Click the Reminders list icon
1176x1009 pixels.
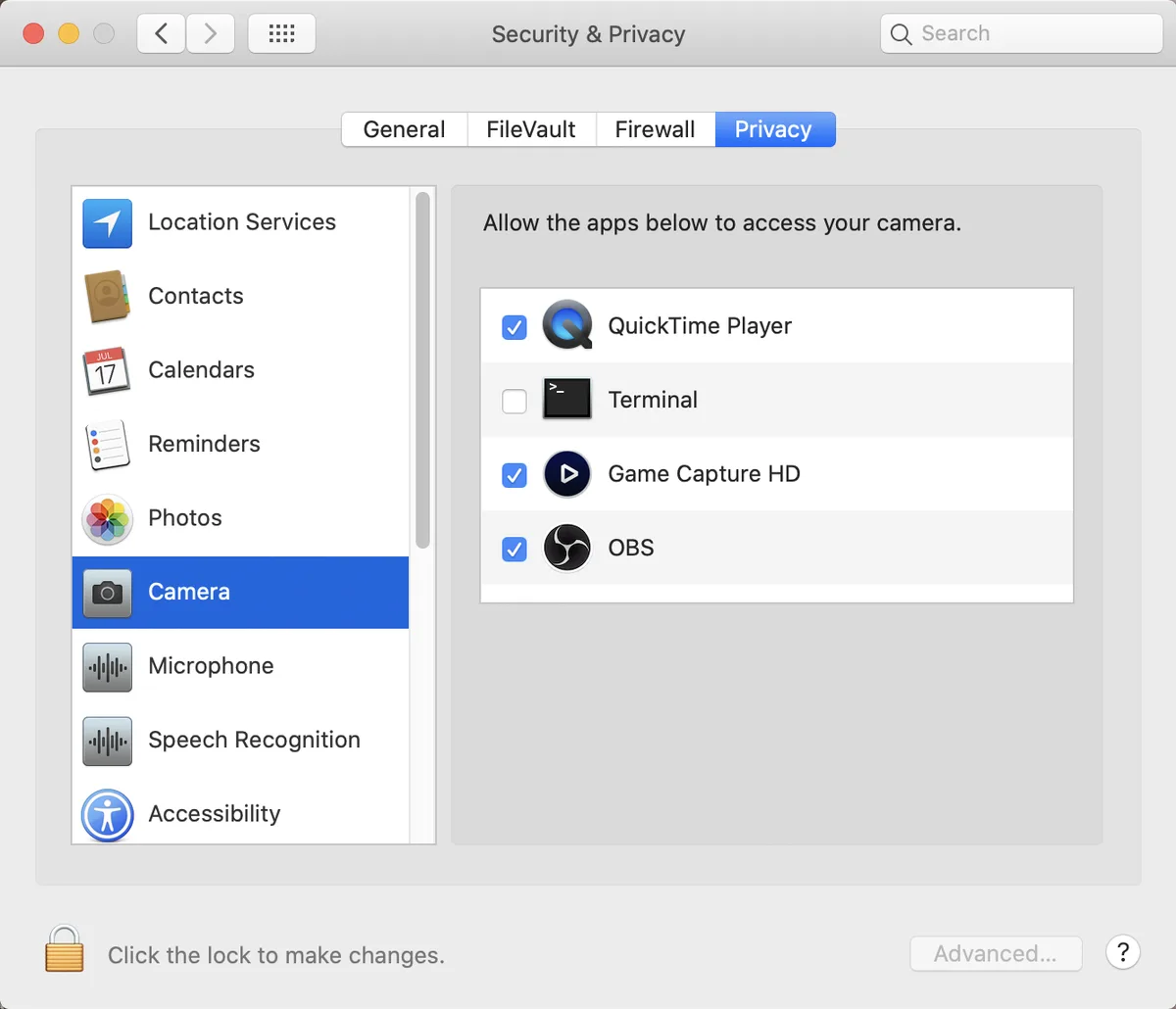pos(107,445)
